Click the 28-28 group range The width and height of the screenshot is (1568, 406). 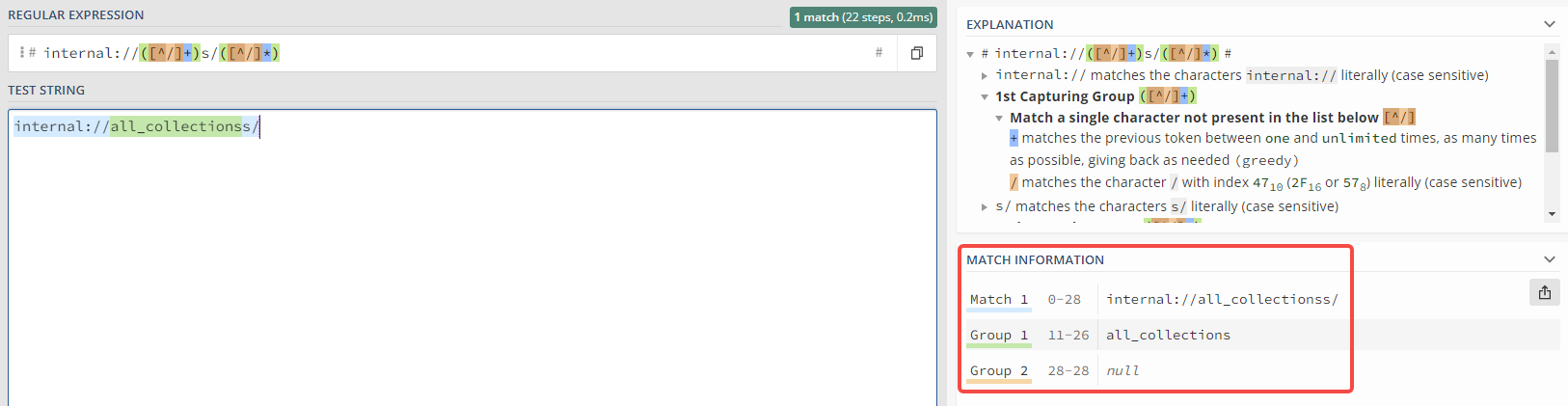click(1068, 371)
